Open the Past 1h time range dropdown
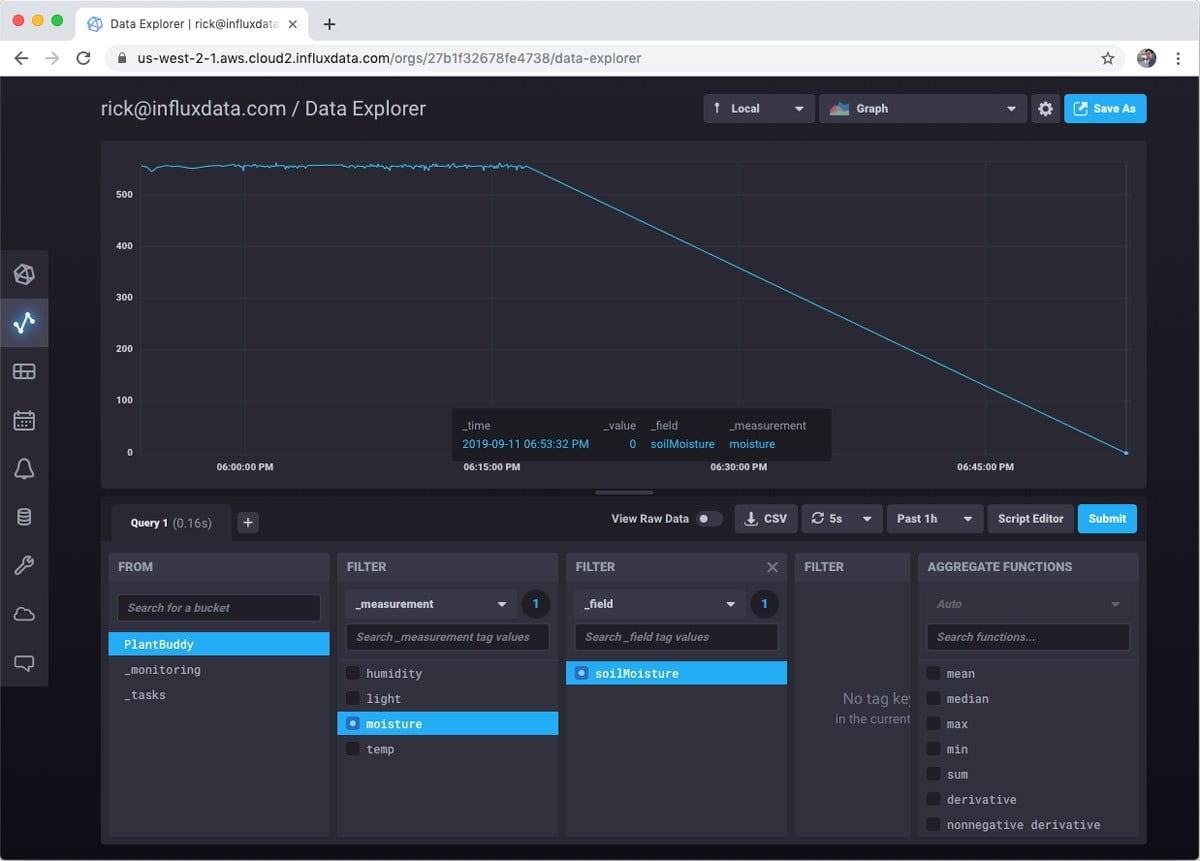This screenshot has height=861, width=1200. tap(934, 518)
